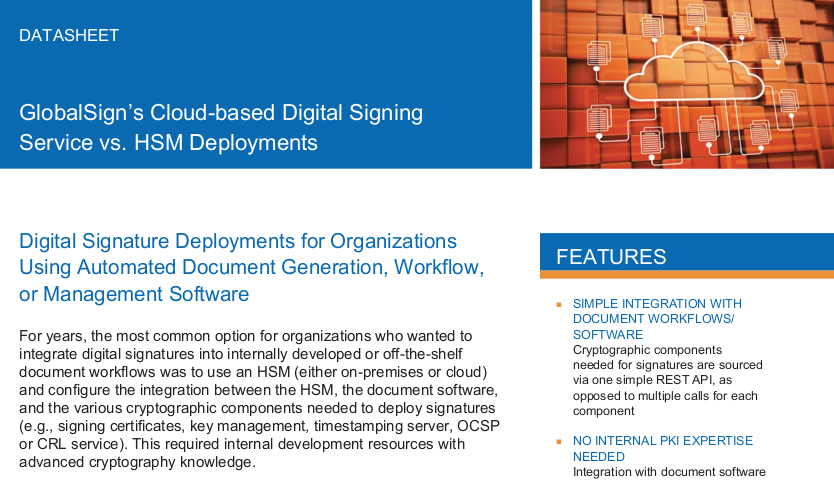The height and width of the screenshot is (482, 834).
Task: Click heading line "Digital Signature Deployments for Organizations"
Action: (x=238, y=241)
